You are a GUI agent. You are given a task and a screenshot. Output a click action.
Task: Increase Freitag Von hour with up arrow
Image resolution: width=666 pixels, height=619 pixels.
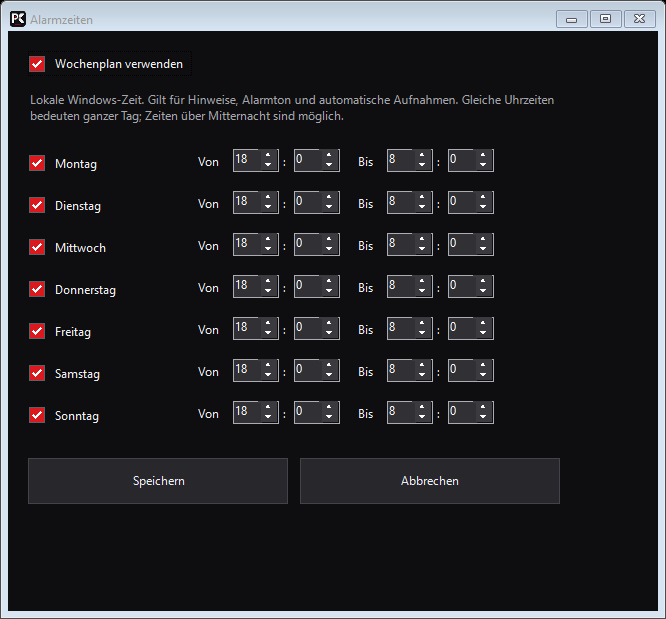click(268, 323)
